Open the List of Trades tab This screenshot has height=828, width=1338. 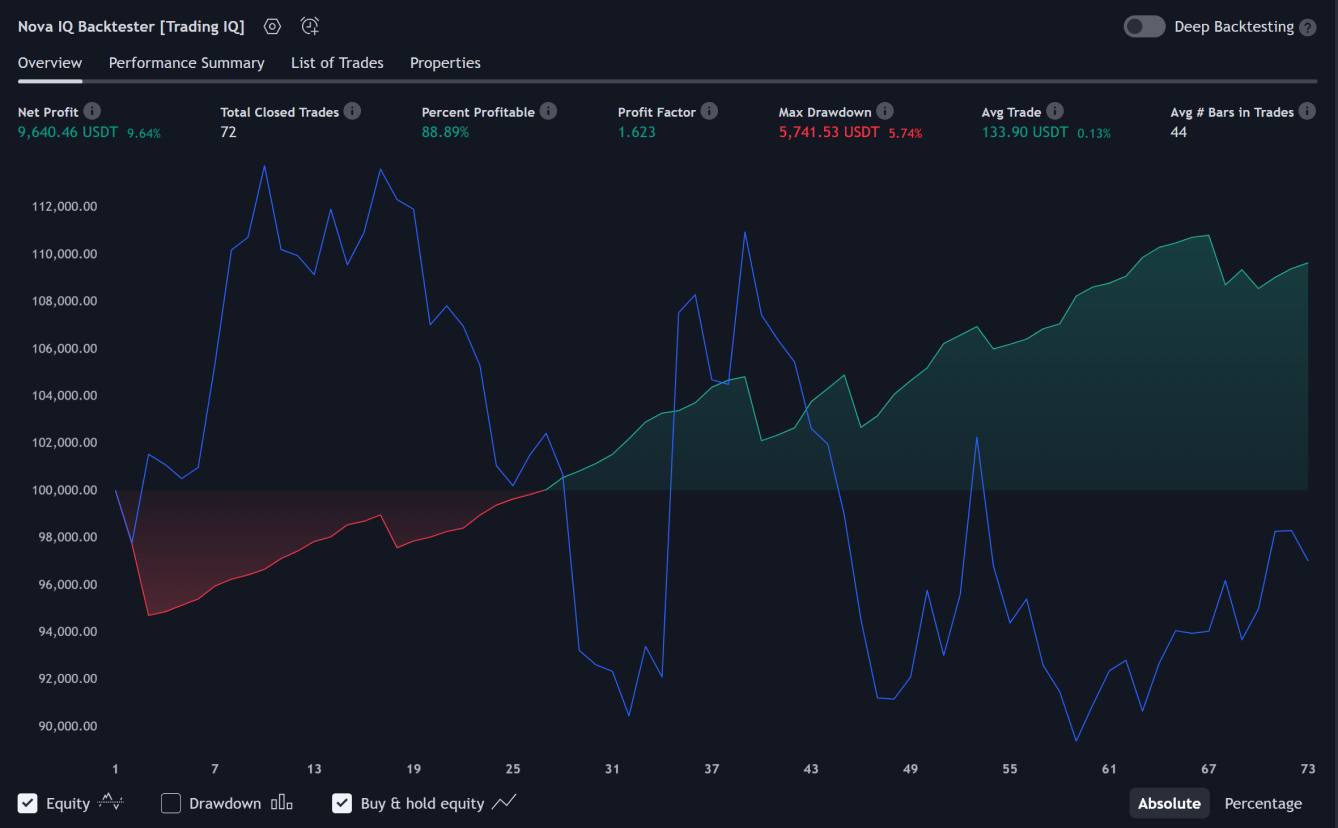click(337, 63)
